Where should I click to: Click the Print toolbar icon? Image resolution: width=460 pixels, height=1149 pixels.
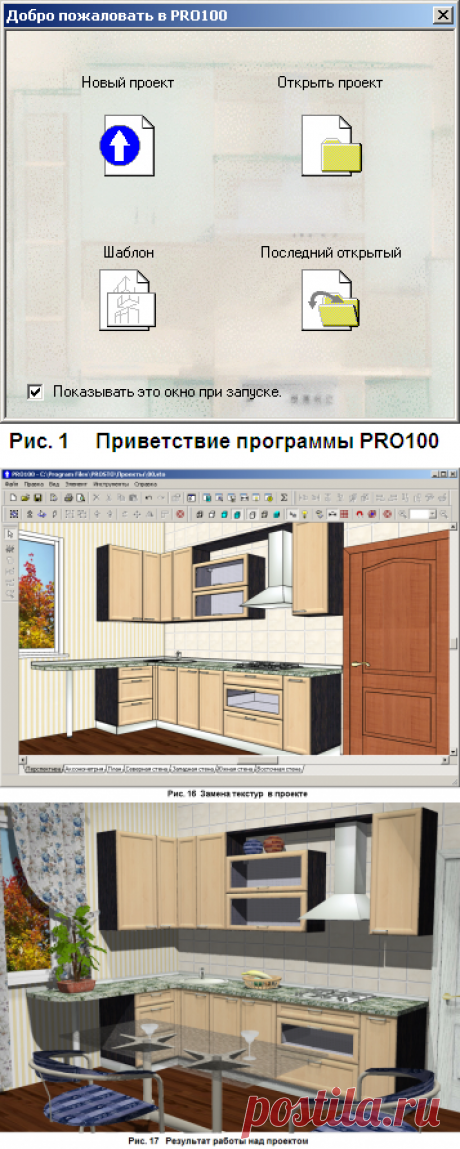click(68, 497)
